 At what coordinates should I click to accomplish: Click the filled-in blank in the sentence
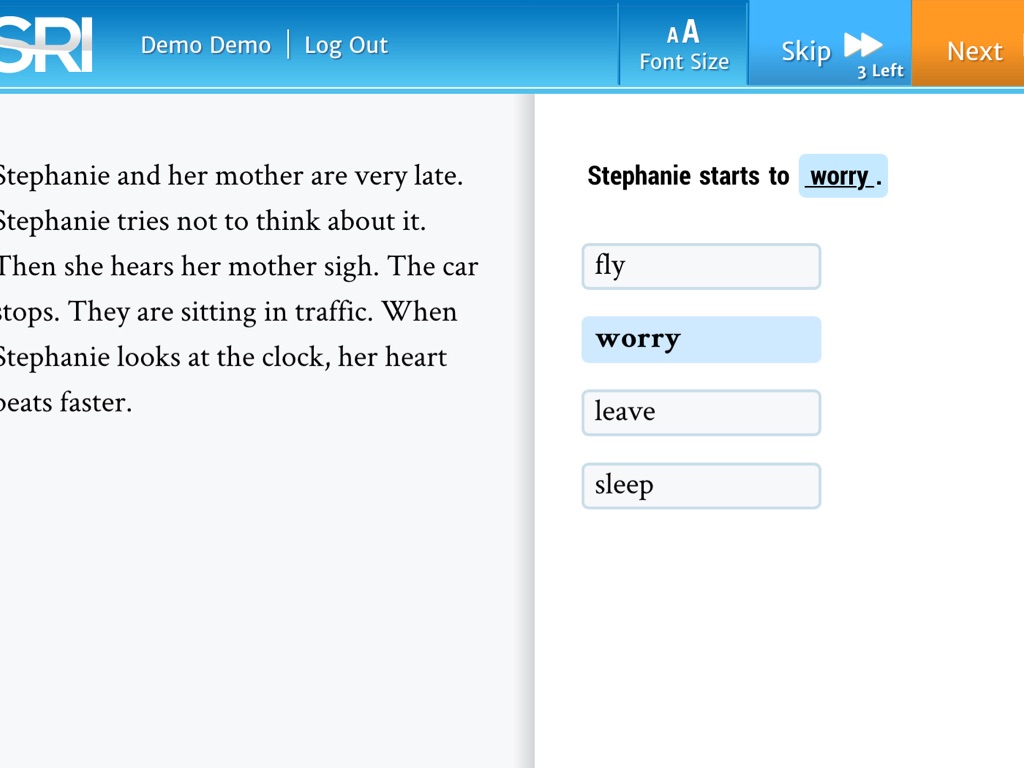842,176
